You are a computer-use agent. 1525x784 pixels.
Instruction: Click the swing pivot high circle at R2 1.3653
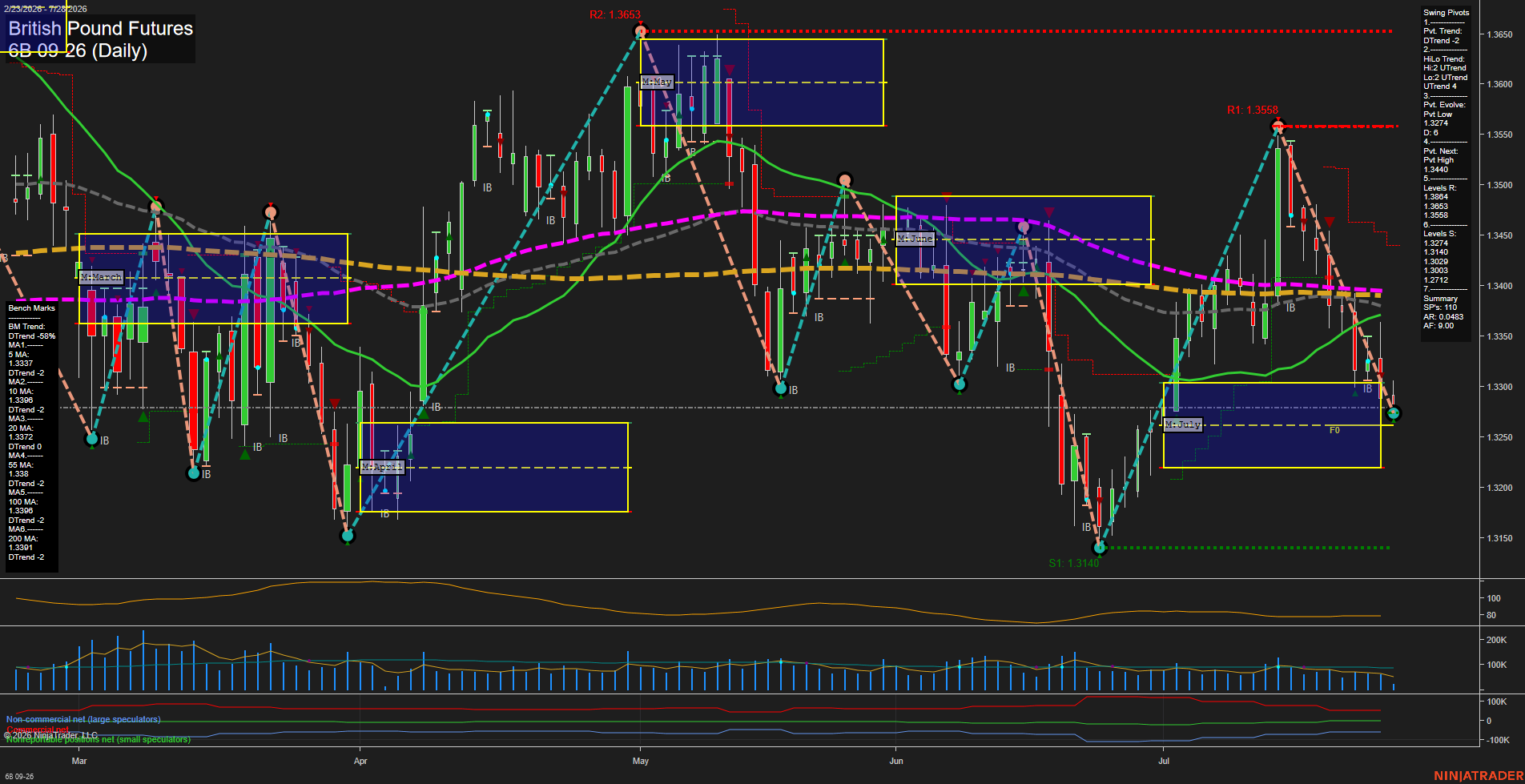pyautogui.click(x=640, y=31)
